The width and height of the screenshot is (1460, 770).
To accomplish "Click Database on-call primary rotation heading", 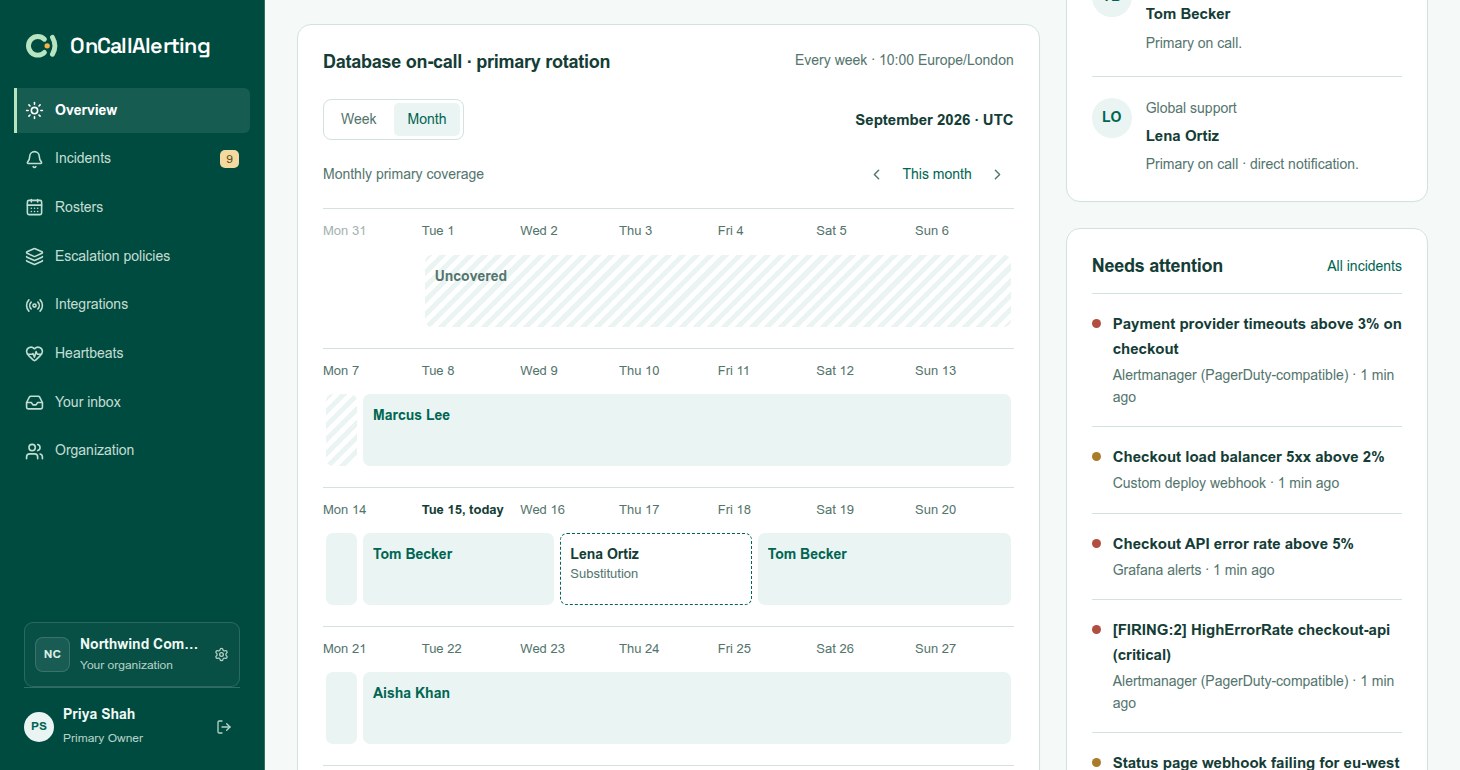I will pyautogui.click(x=466, y=62).
